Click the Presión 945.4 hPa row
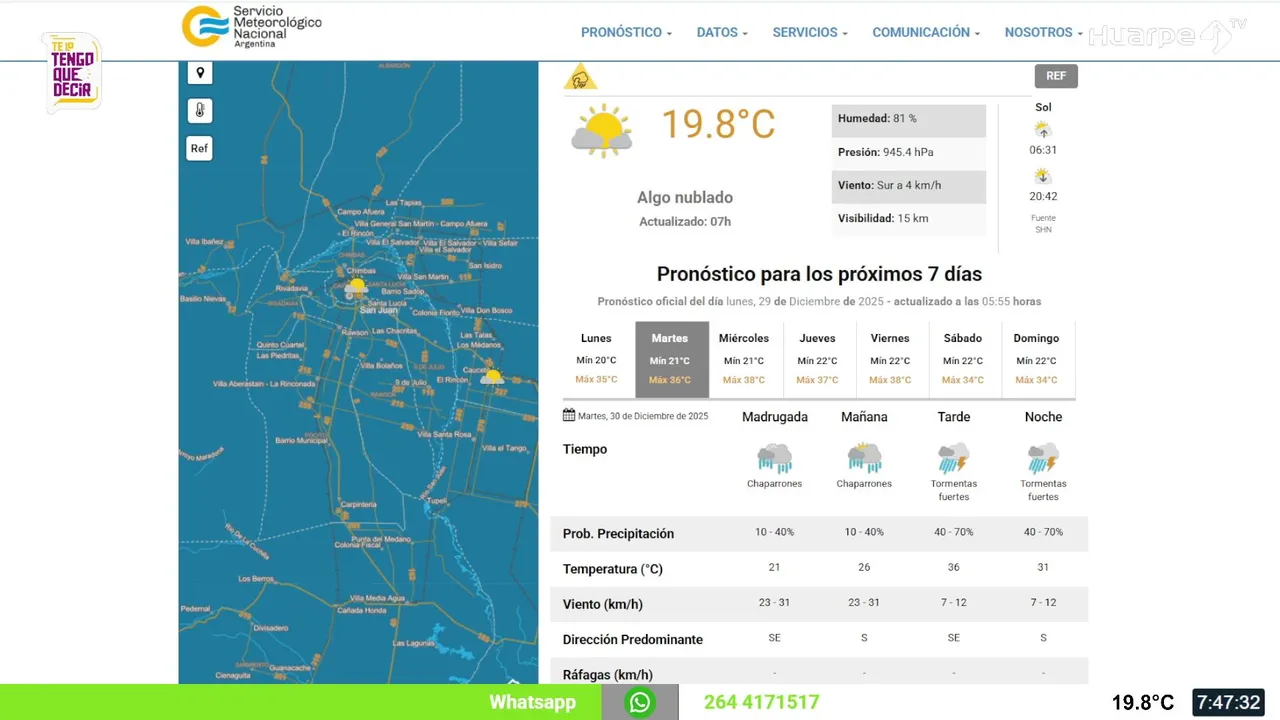This screenshot has height=720, width=1280. (x=909, y=153)
